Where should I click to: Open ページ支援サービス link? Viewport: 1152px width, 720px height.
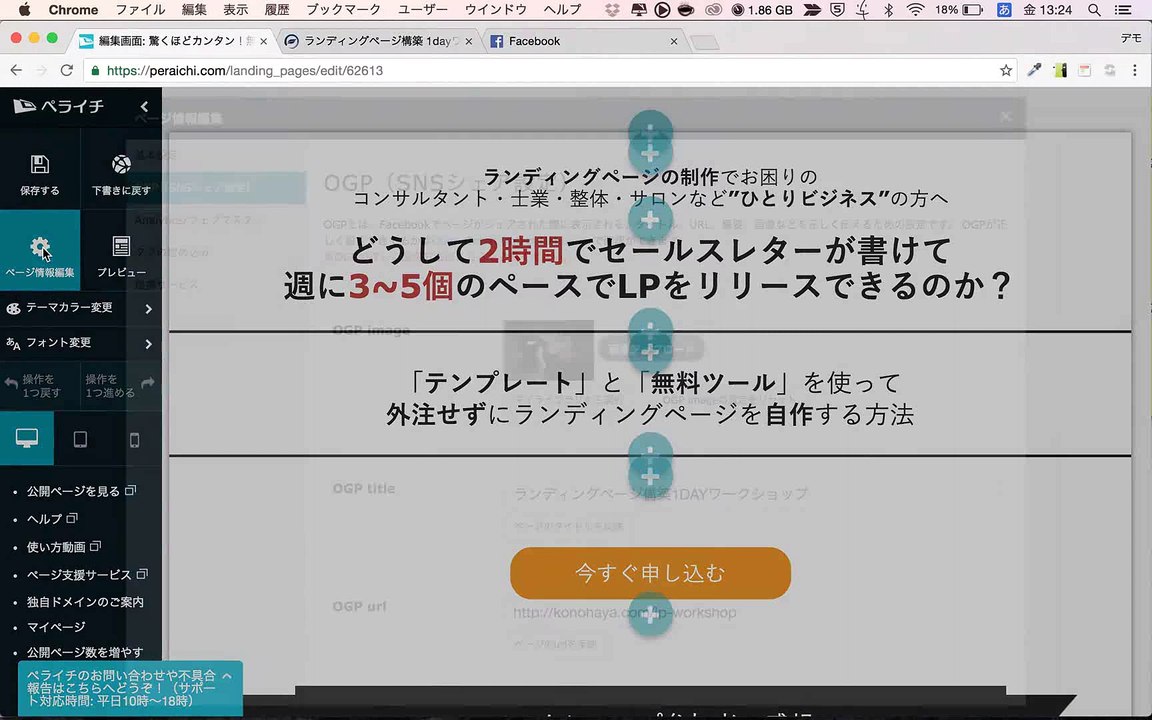(87, 575)
